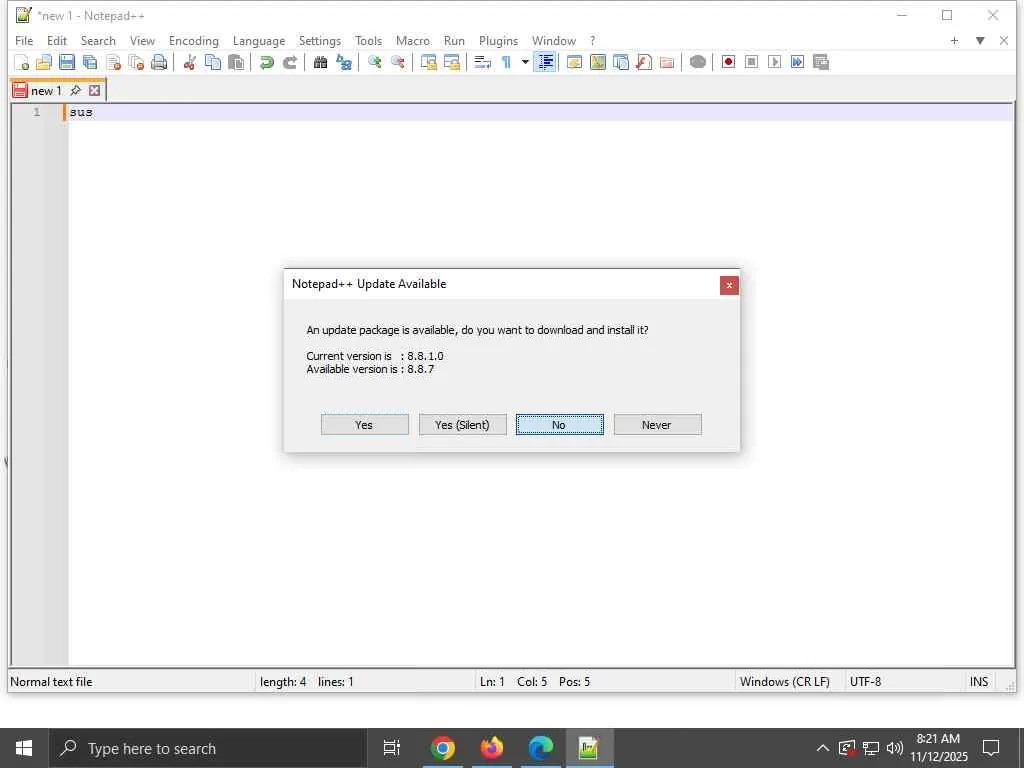Run macro multiple times icon

point(797,63)
